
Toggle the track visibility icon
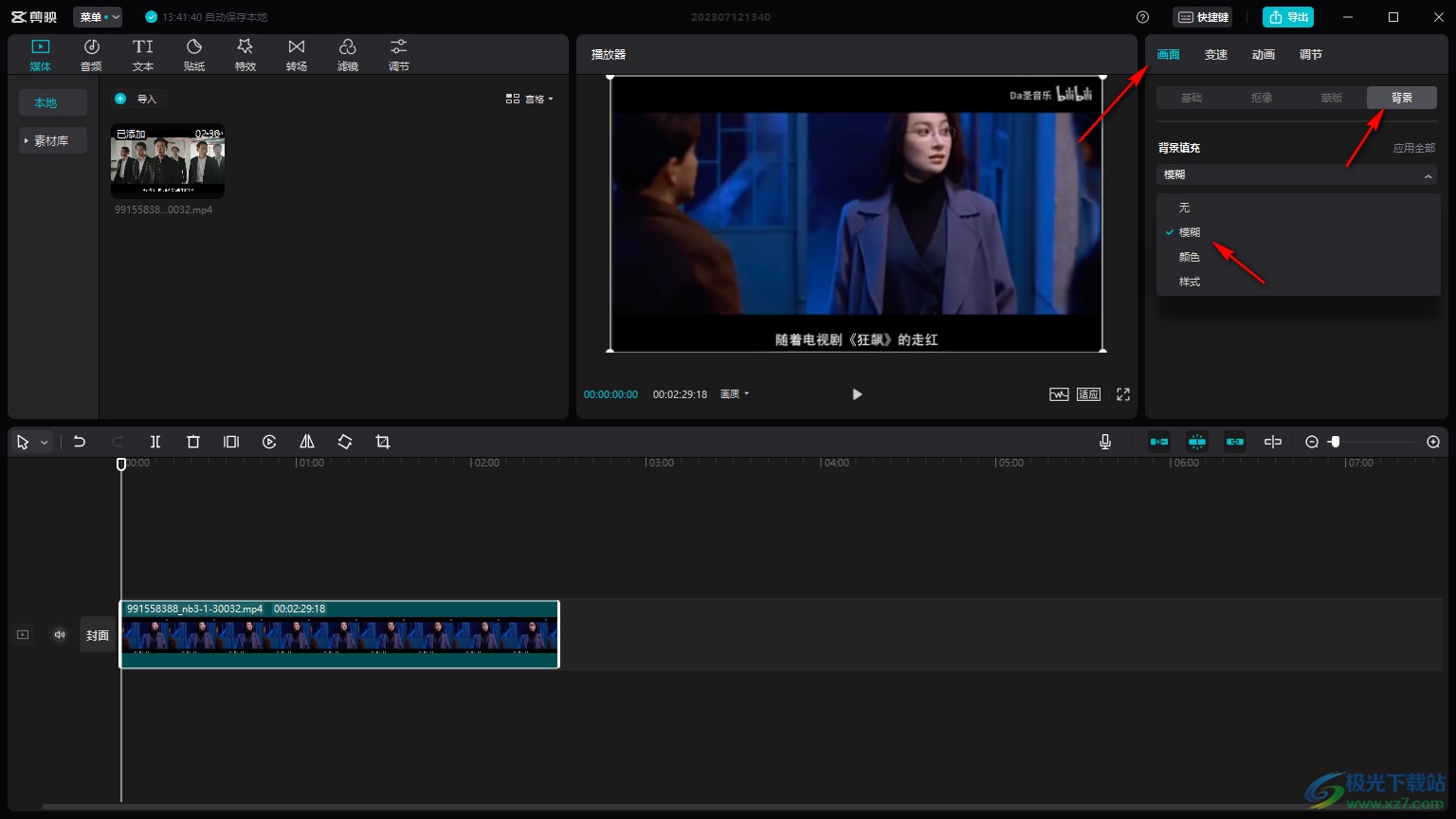click(23, 634)
